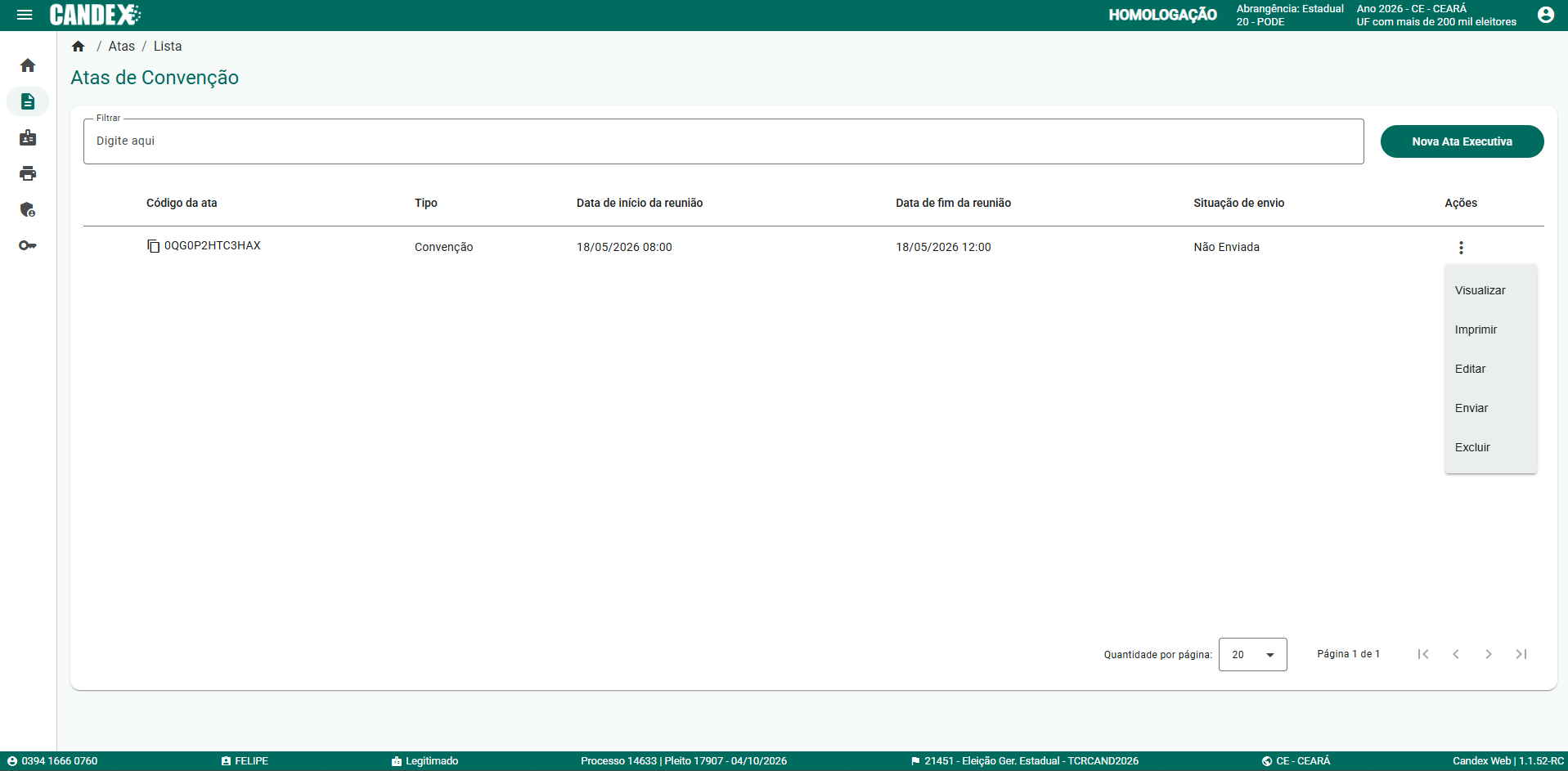Choose Enviar from the actions menu
The width and height of the screenshot is (1568, 771).
pyautogui.click(x=1490, y=408)
